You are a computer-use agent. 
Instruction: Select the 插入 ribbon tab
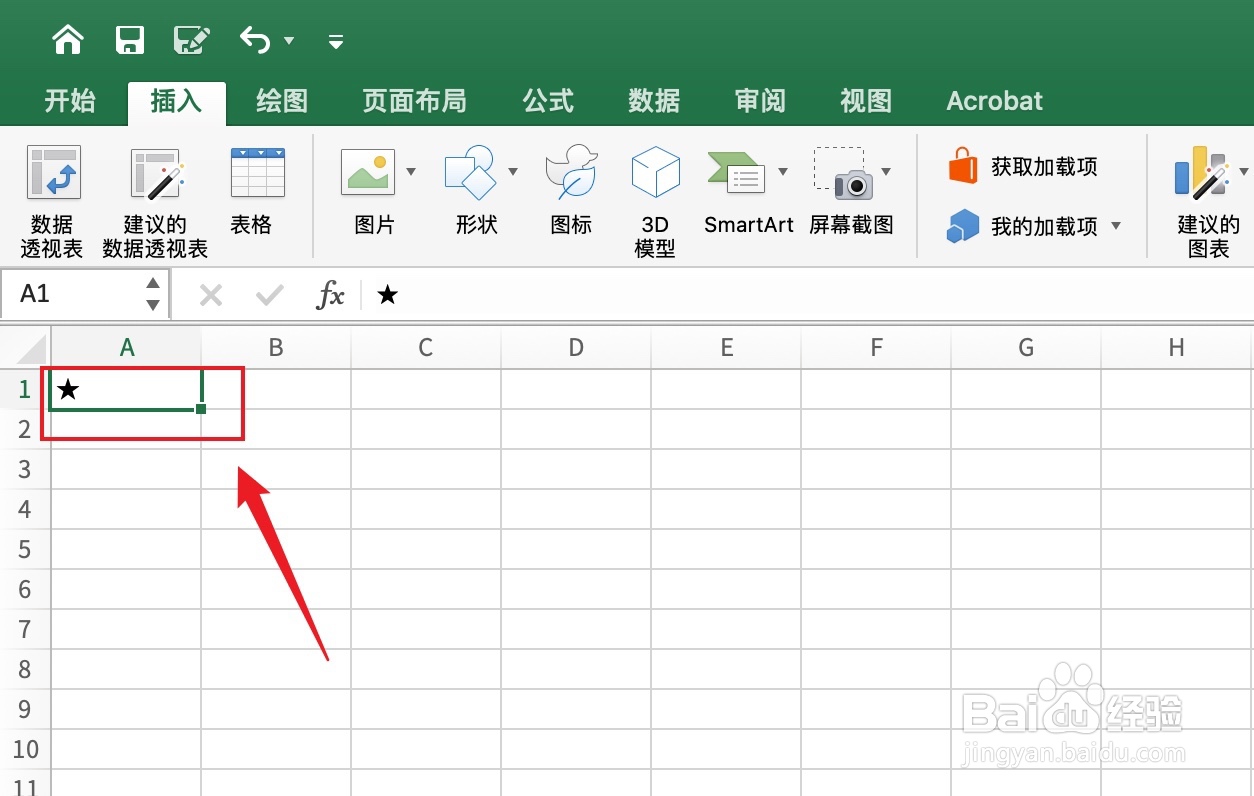click(x=176, y=101)
